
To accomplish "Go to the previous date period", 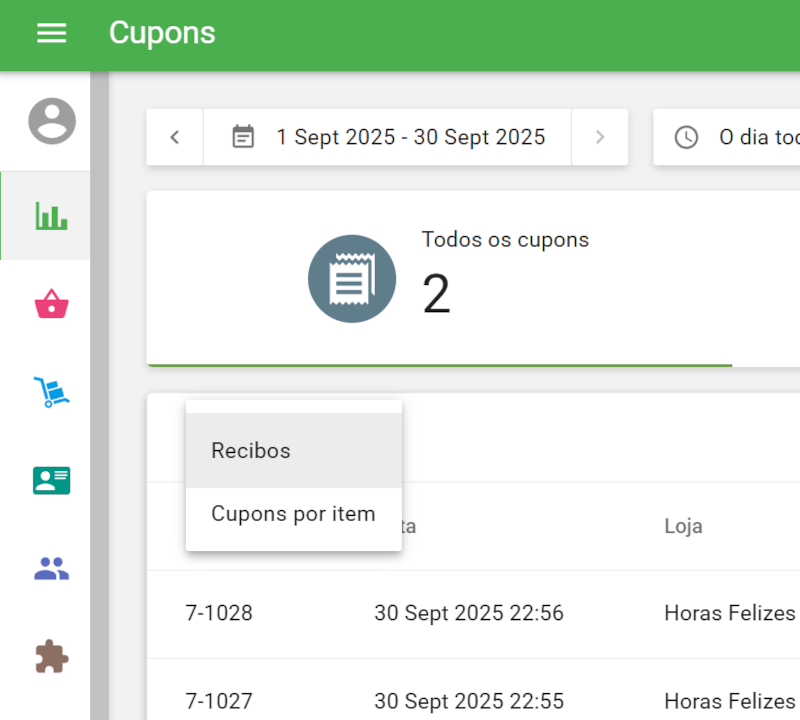I will click(x=175, y=137).
